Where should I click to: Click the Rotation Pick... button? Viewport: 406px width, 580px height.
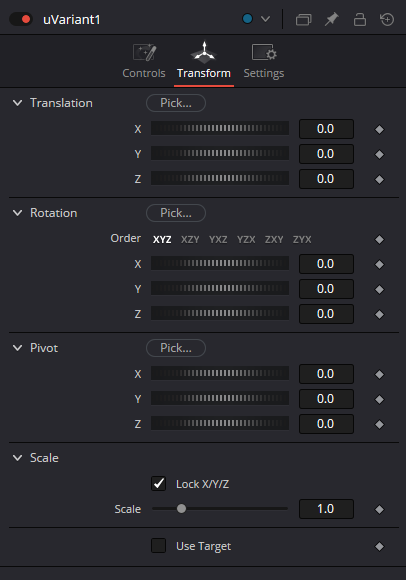pos(176,213)
